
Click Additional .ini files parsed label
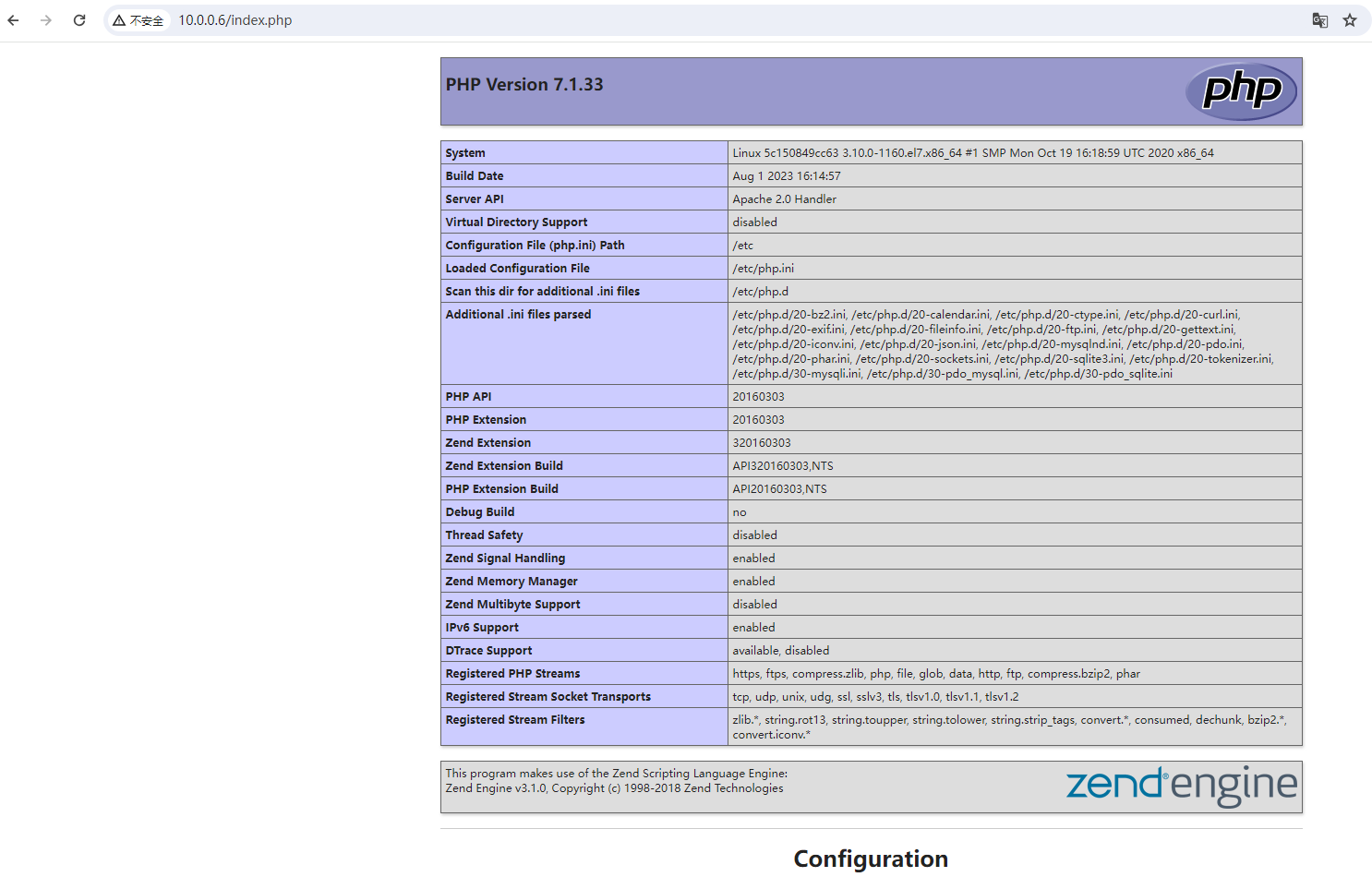click(x=518, y=315)
